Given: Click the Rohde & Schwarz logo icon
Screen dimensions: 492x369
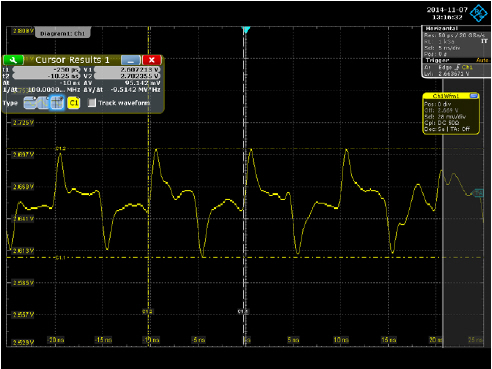Looking at the screenshot, I should 479,13.
